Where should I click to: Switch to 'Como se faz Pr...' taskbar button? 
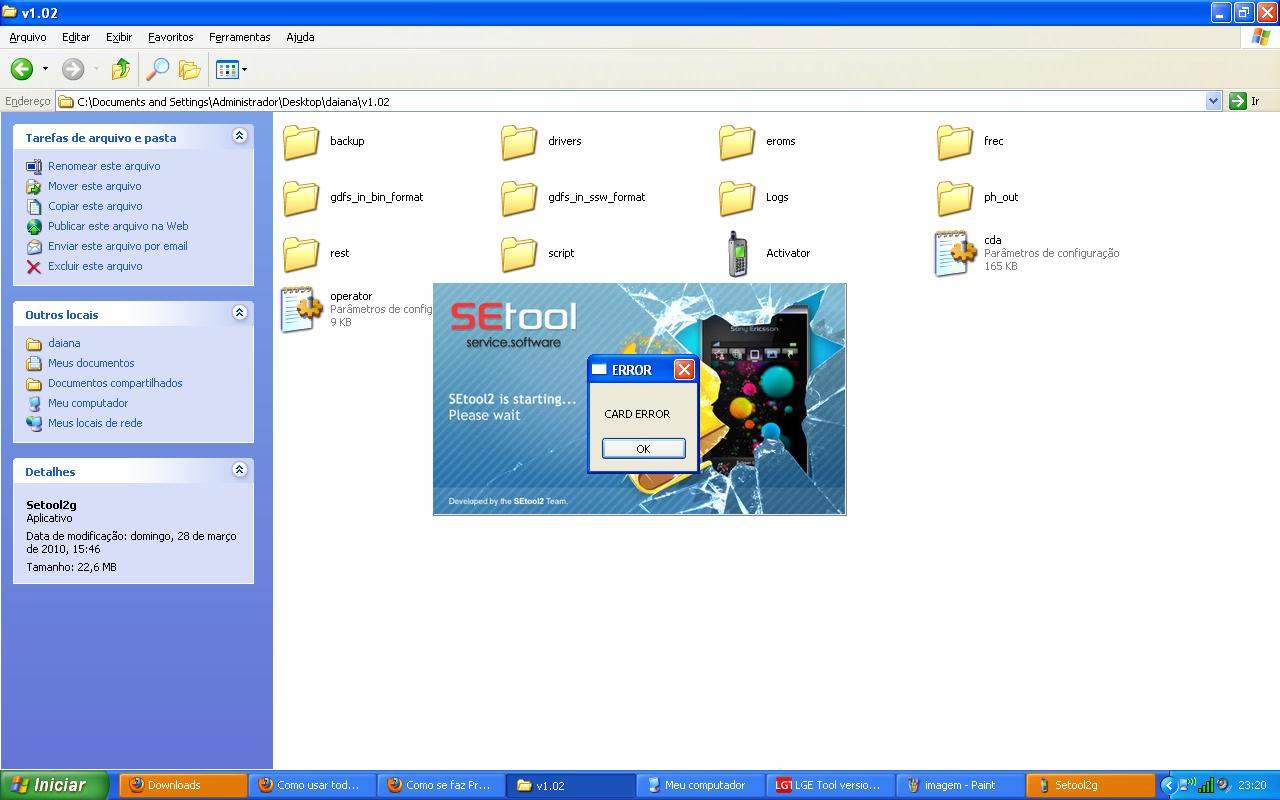point(441,785)
